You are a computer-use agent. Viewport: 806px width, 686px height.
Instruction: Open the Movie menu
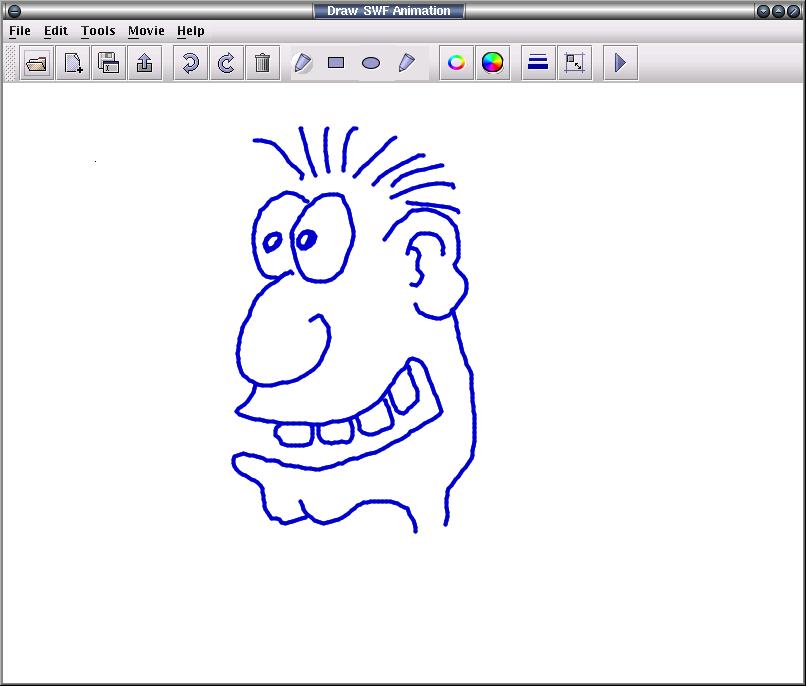click(x=146, y=31)
